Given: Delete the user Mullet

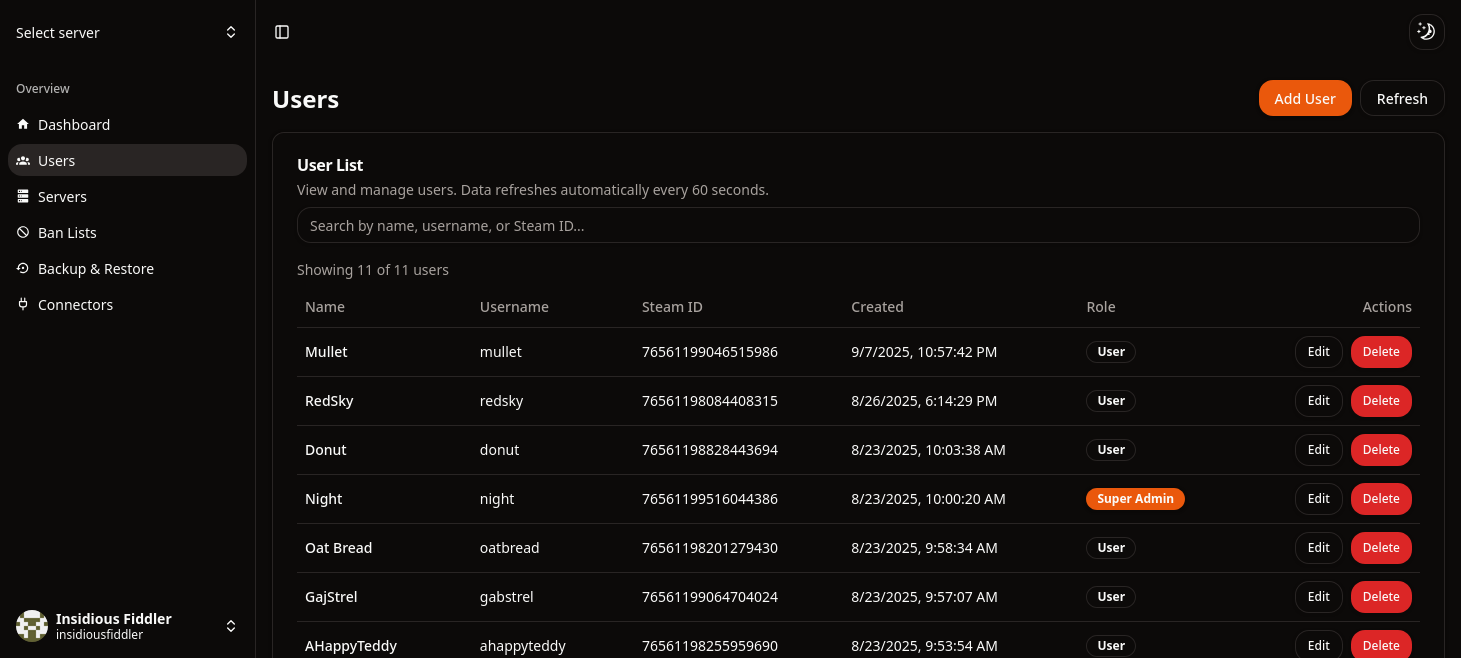Looking at the screenshot, I should 1381,351.
